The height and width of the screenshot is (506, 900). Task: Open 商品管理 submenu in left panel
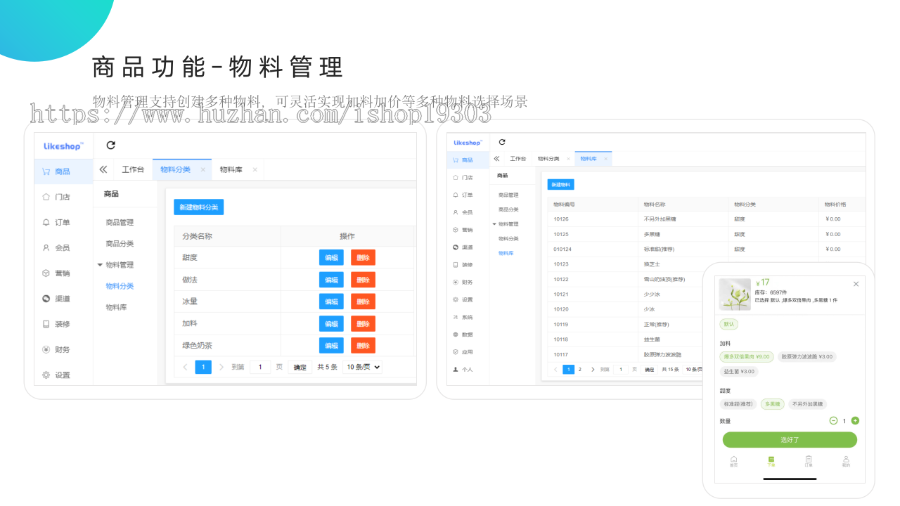119,223
